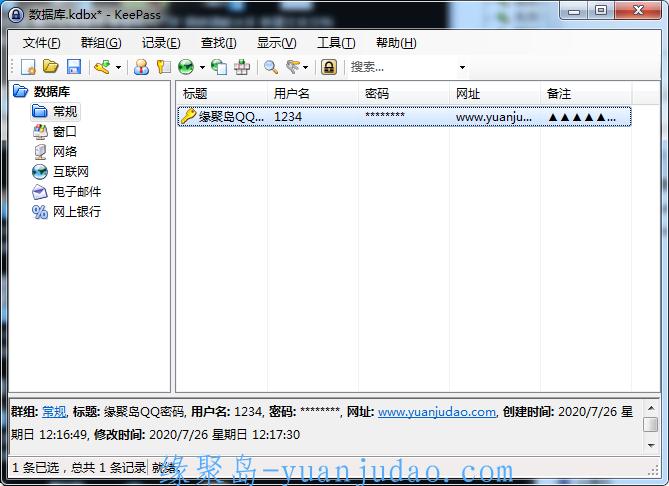Expand the dropdown arrow next to the globe icon
669x486 pixels.
click(x=202, y=68)
